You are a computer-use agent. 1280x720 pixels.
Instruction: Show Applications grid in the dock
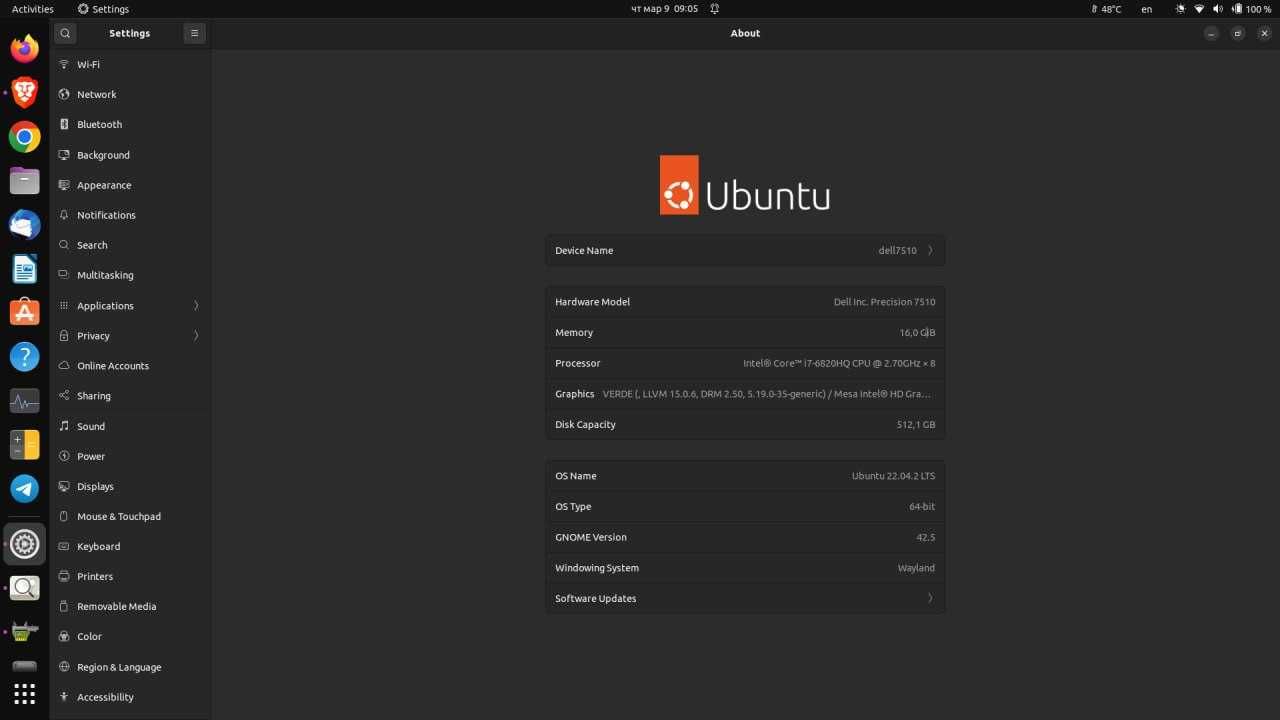point(25,694)
